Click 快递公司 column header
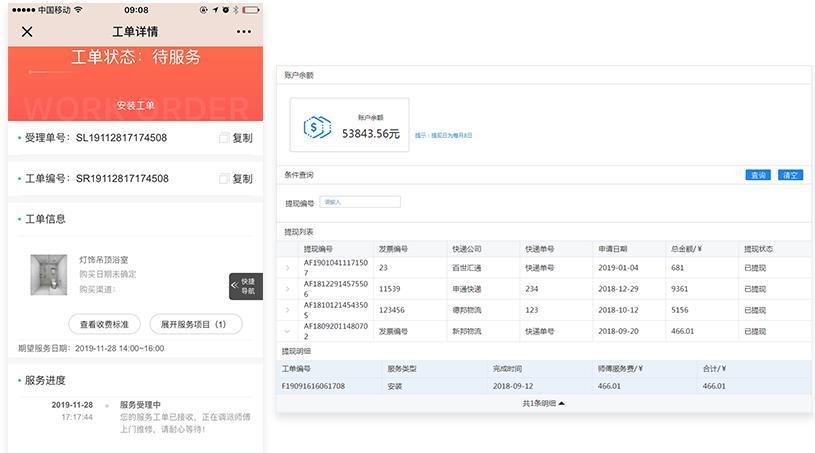This screenshot has width=815, height=453. [467, 249]
